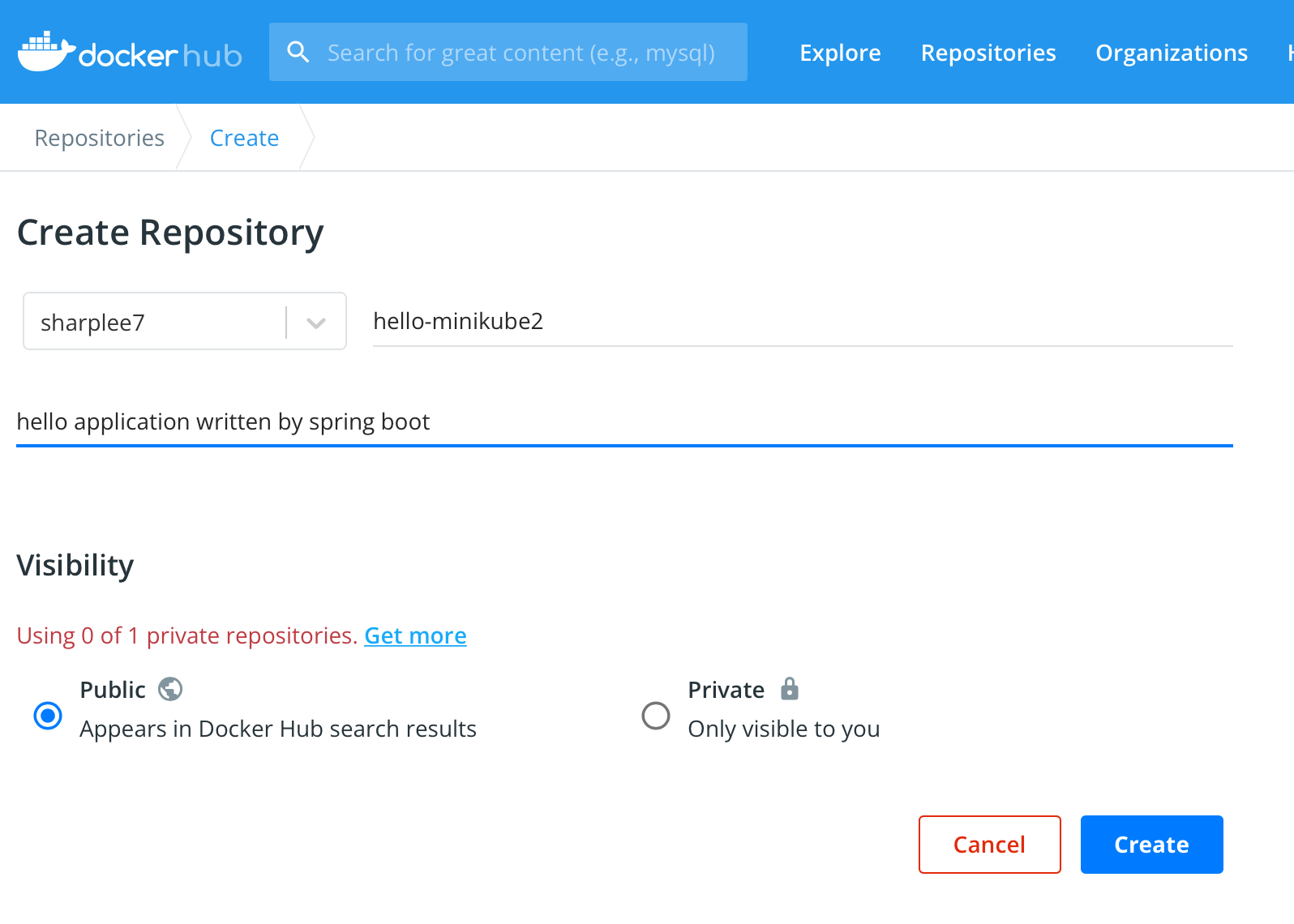Click the Create breadcrumb
This screenshot has width=1294, height=924.
(x=244, y=138)
